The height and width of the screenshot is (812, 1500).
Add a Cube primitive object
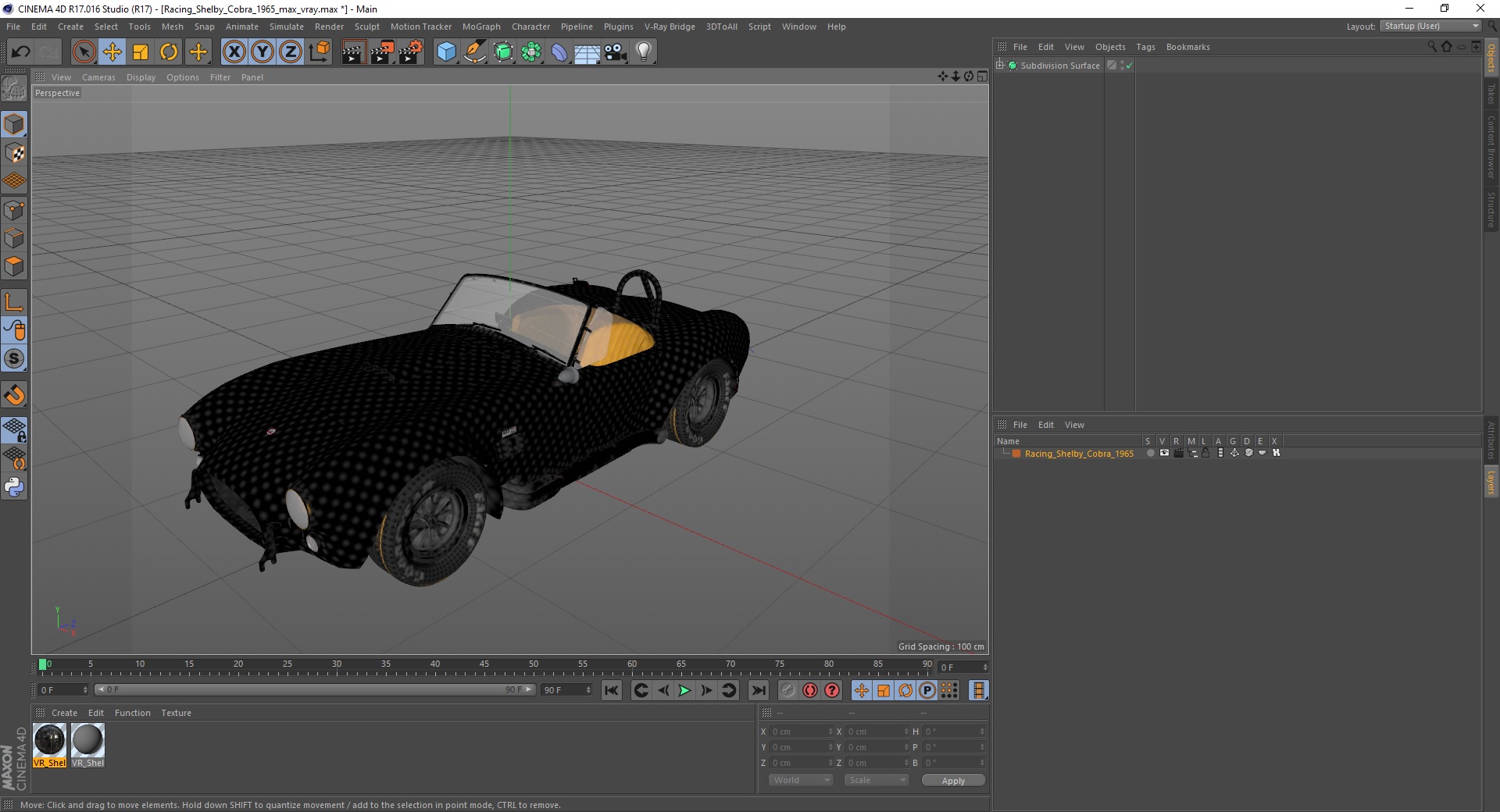(446, 52)
